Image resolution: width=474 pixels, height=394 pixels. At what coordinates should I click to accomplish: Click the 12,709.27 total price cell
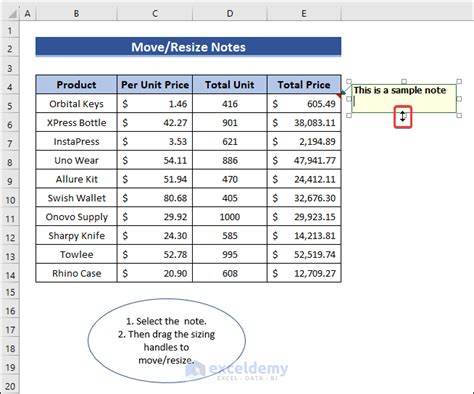point(304,273)
